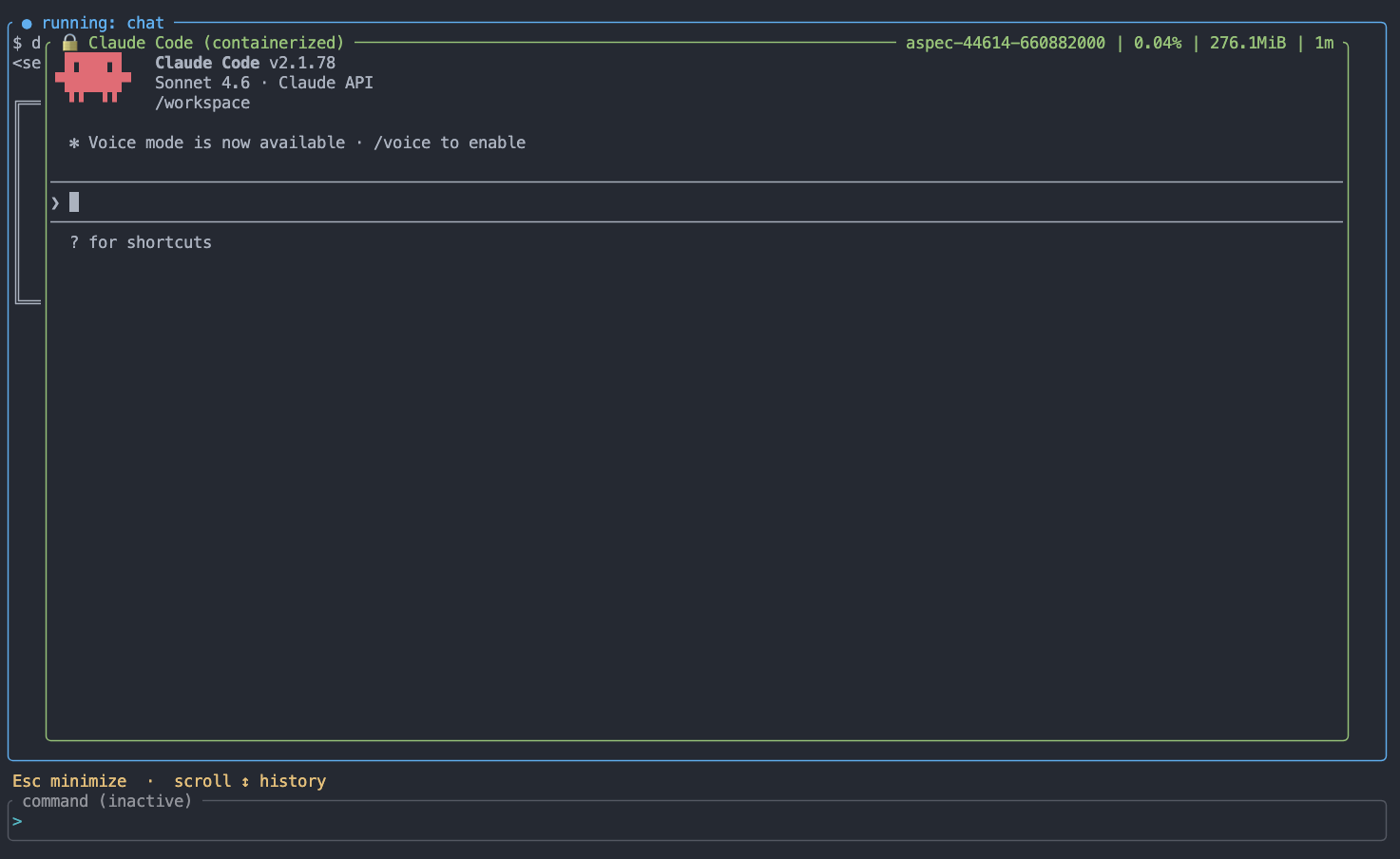Click the 'Sonnet 4.6 · Claude API' model label
Image resolution: width=1400 pixels, height=859 pixels.
[x=264, y=83]
